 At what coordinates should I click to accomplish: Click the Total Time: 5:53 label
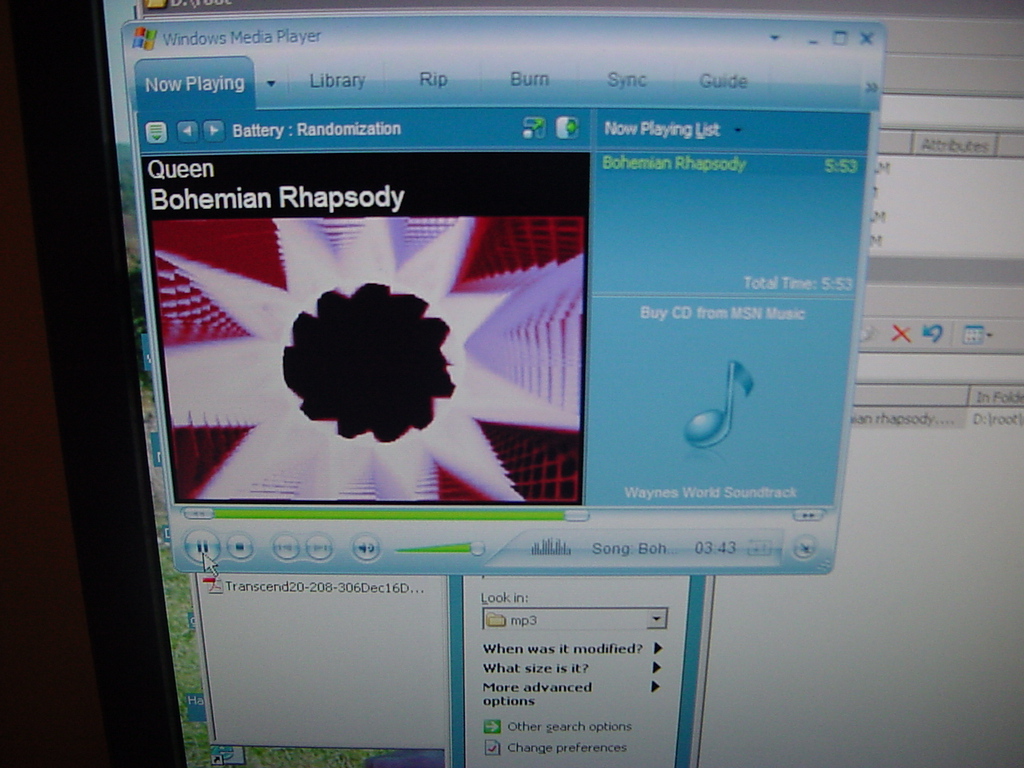coord(798,283)
